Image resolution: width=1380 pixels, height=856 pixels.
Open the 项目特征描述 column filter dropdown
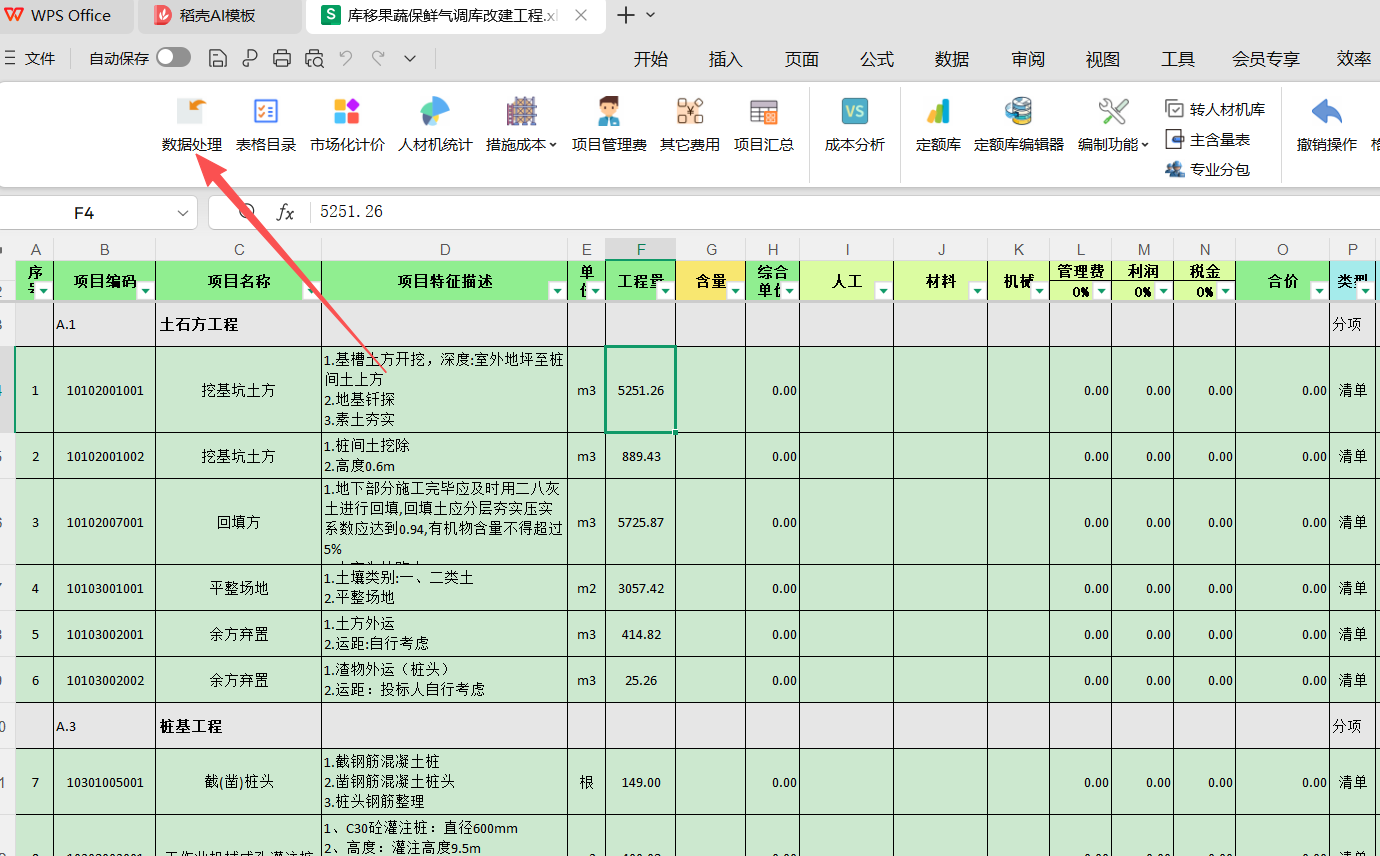tap(558, 290)
